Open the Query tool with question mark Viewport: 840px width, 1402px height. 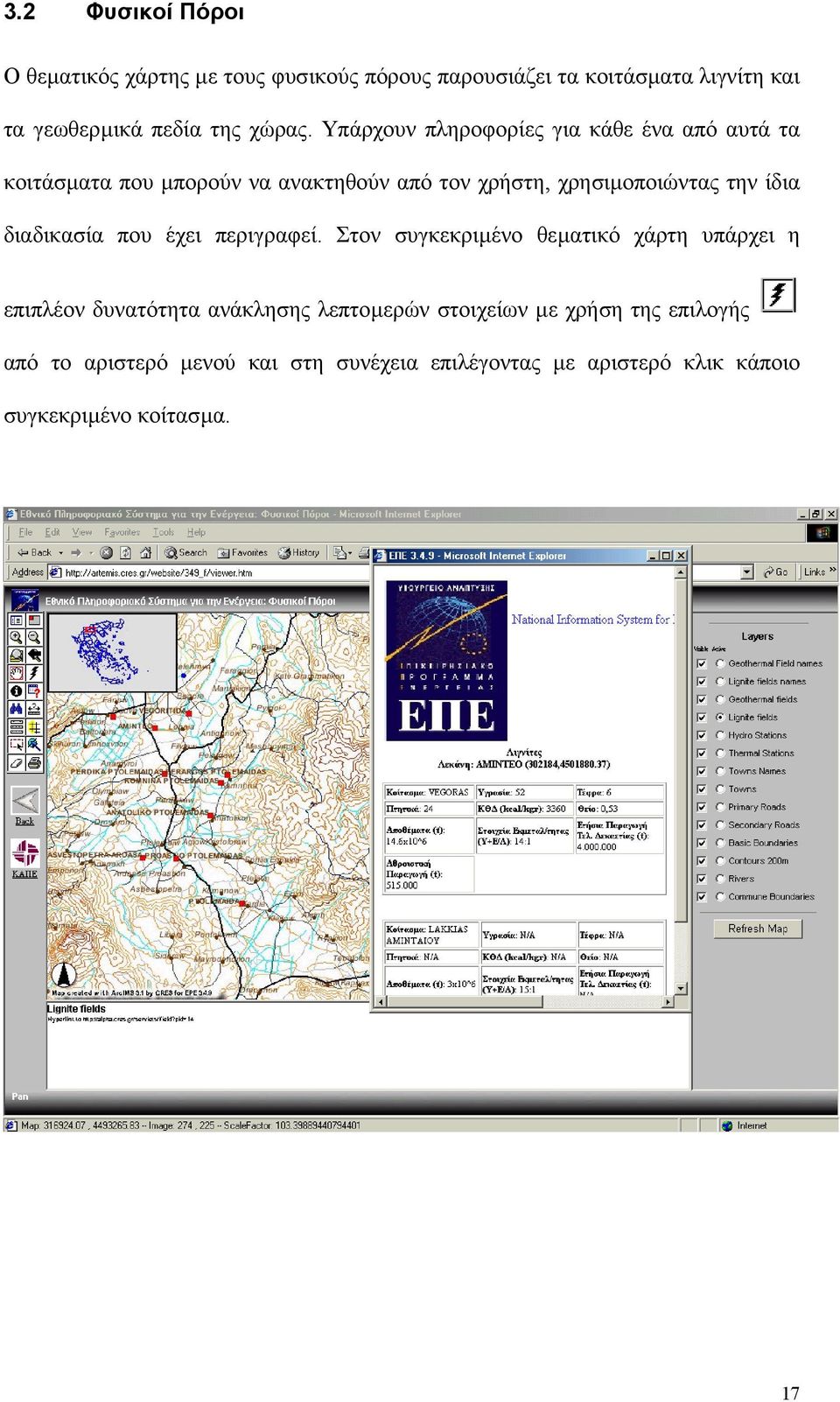34,690
